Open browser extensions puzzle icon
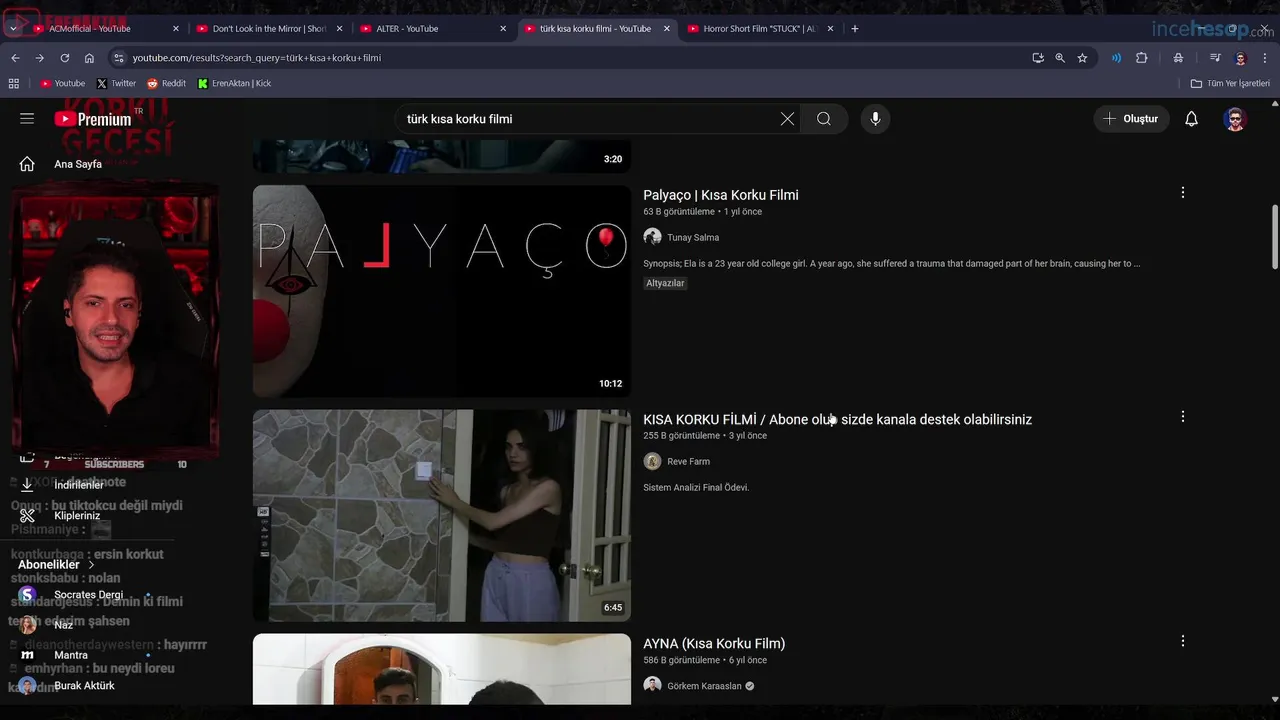Viewport: 1280px width, 720px height. click(x=1141, y=58)
